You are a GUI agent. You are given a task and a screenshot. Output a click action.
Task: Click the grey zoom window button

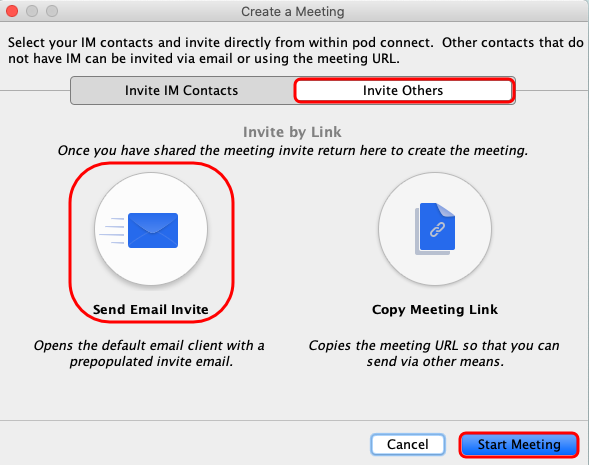click(x=52, y=11)
